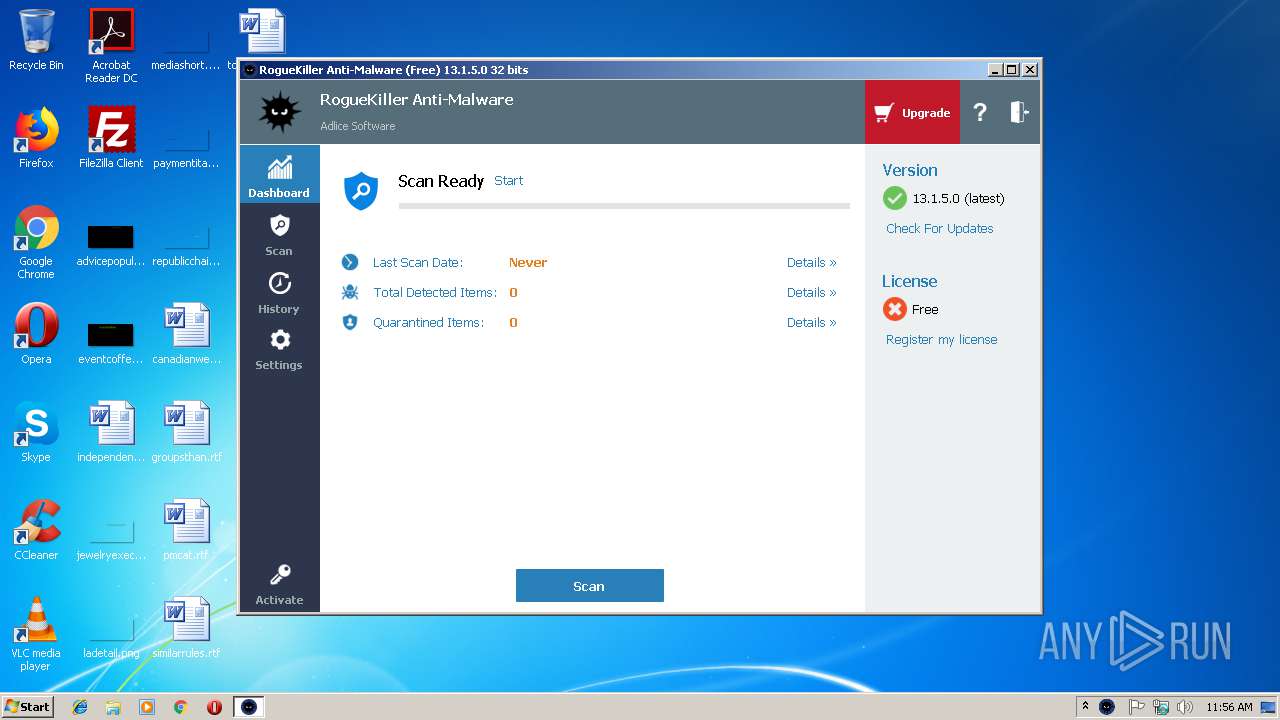
Task: Open help via the question mark icon
Action: tap(980, 113)
